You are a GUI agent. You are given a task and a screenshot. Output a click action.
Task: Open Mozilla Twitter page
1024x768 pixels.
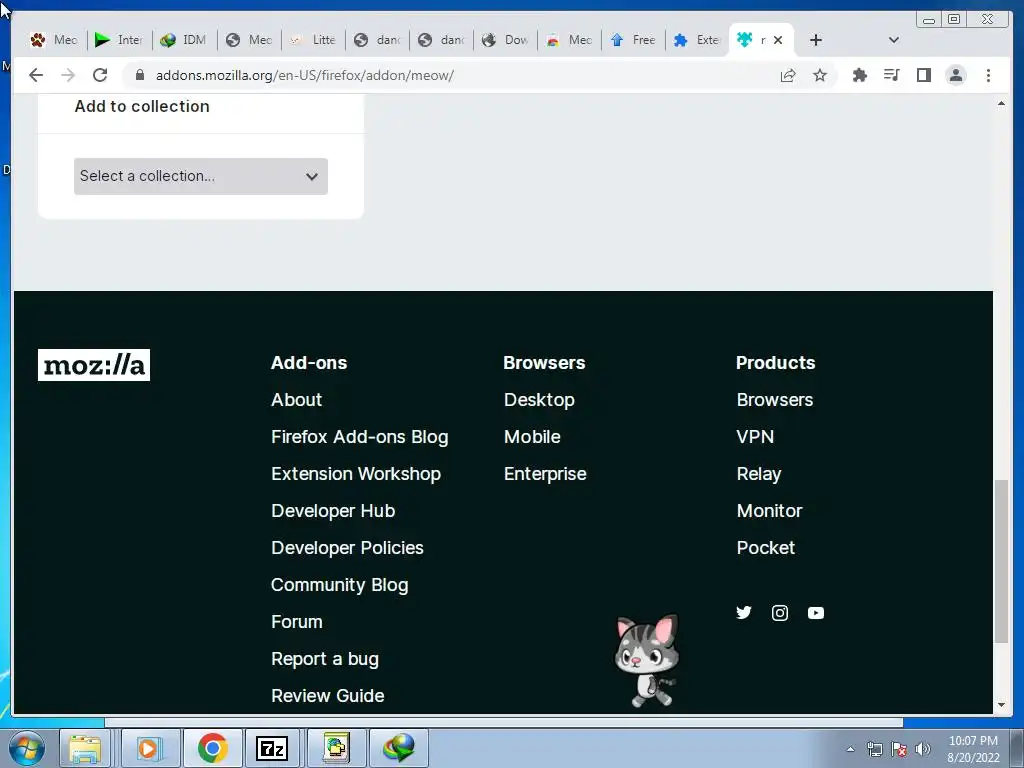click(x=743, y=613)
